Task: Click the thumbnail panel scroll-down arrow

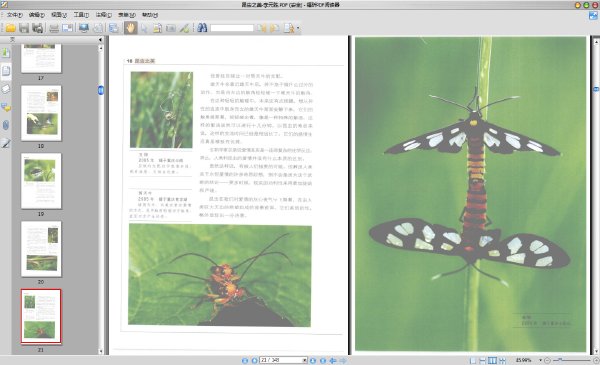Action: (101, 351)
